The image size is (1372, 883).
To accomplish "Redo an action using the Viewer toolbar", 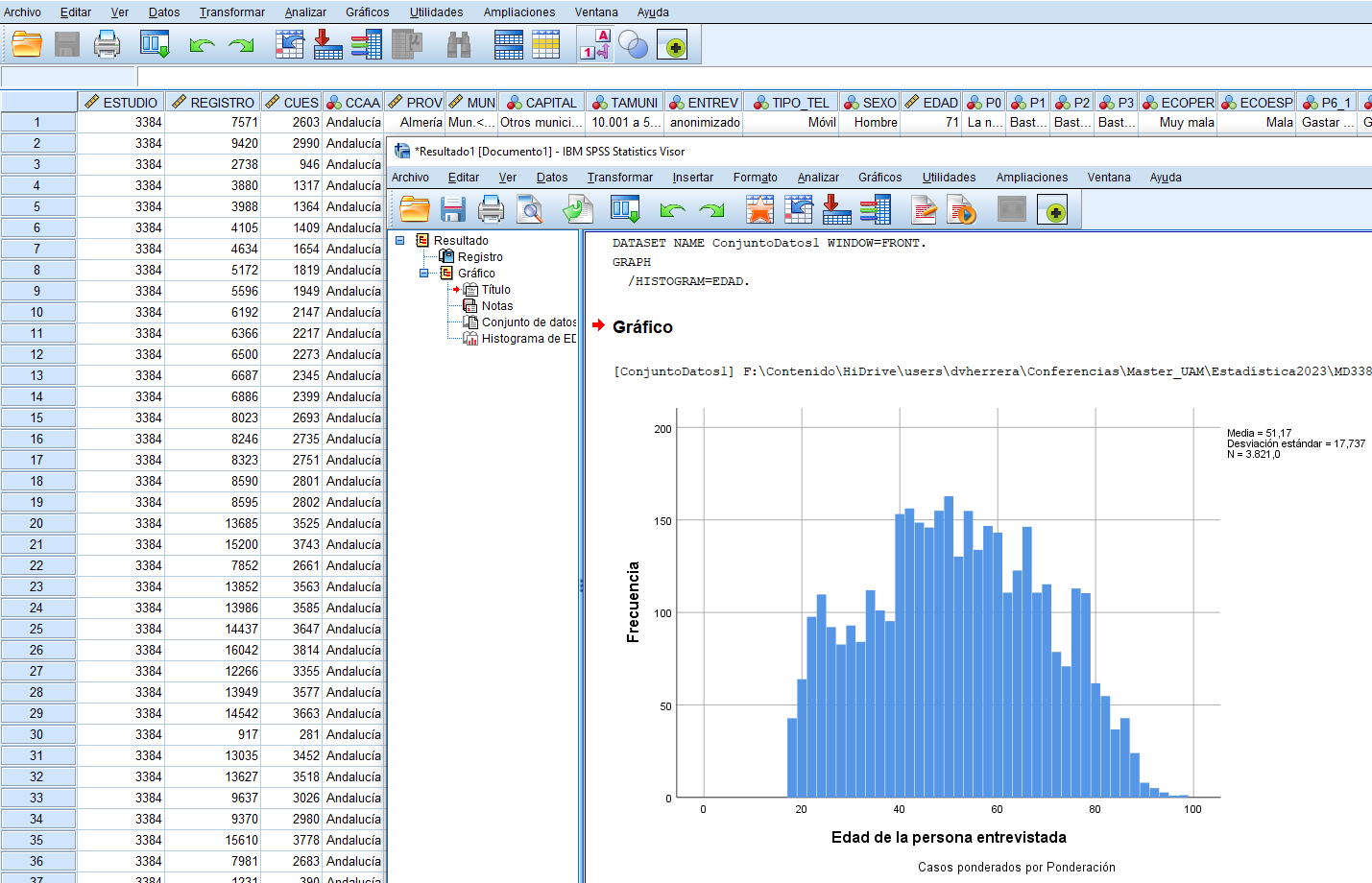I will [710, 209].
